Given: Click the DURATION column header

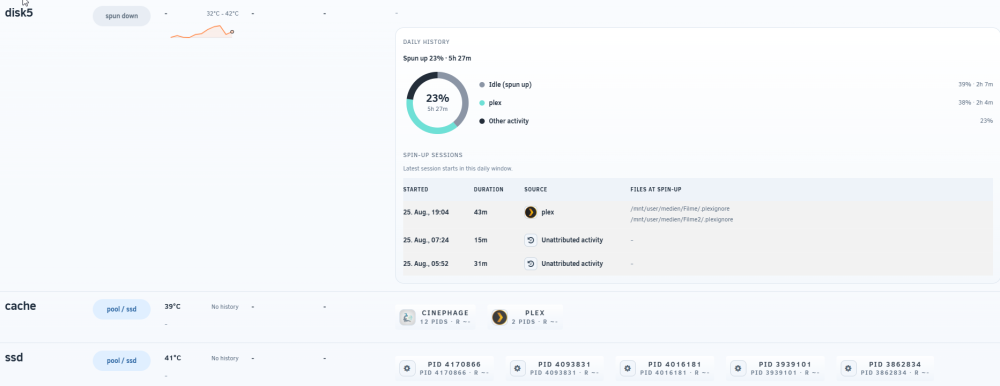Looking at the screenshot, I should click(x=489, y=189).
